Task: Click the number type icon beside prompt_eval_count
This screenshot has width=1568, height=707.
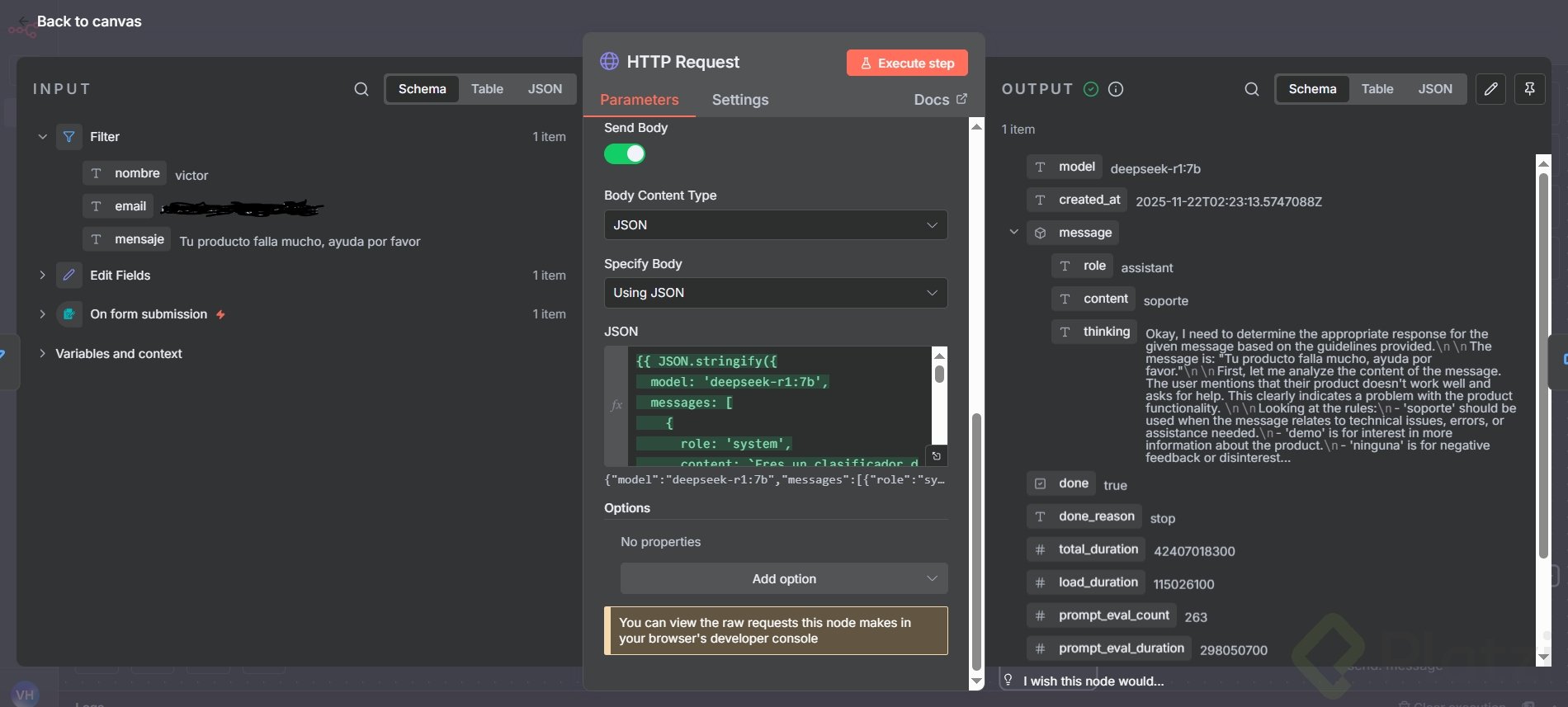Action: point(1041,615)
